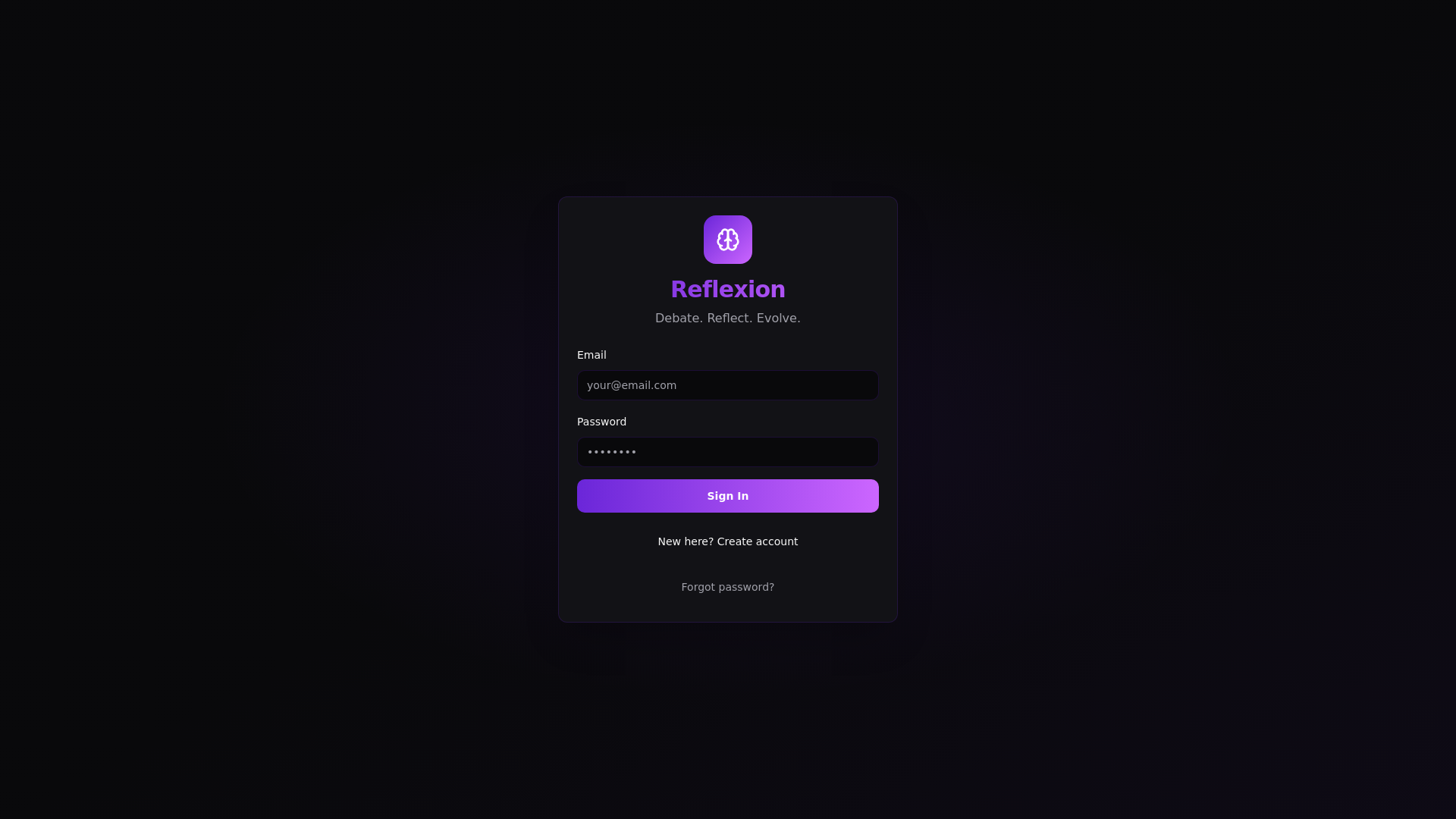Click the Reflexion title heading
This screenshot has height=819, width=1456.
click(728, 290)
